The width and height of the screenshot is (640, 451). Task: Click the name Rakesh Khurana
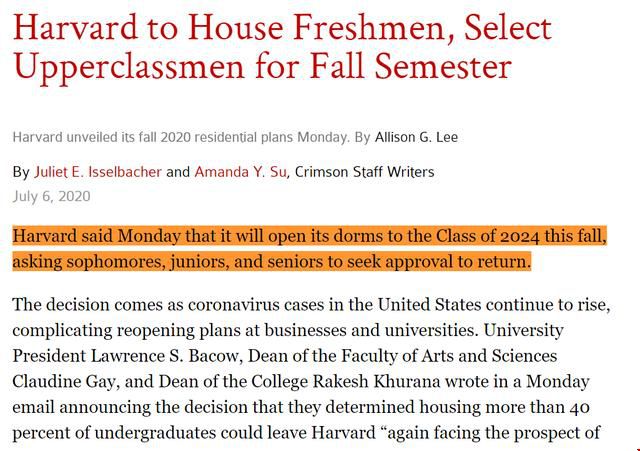(x=376, y=381)
